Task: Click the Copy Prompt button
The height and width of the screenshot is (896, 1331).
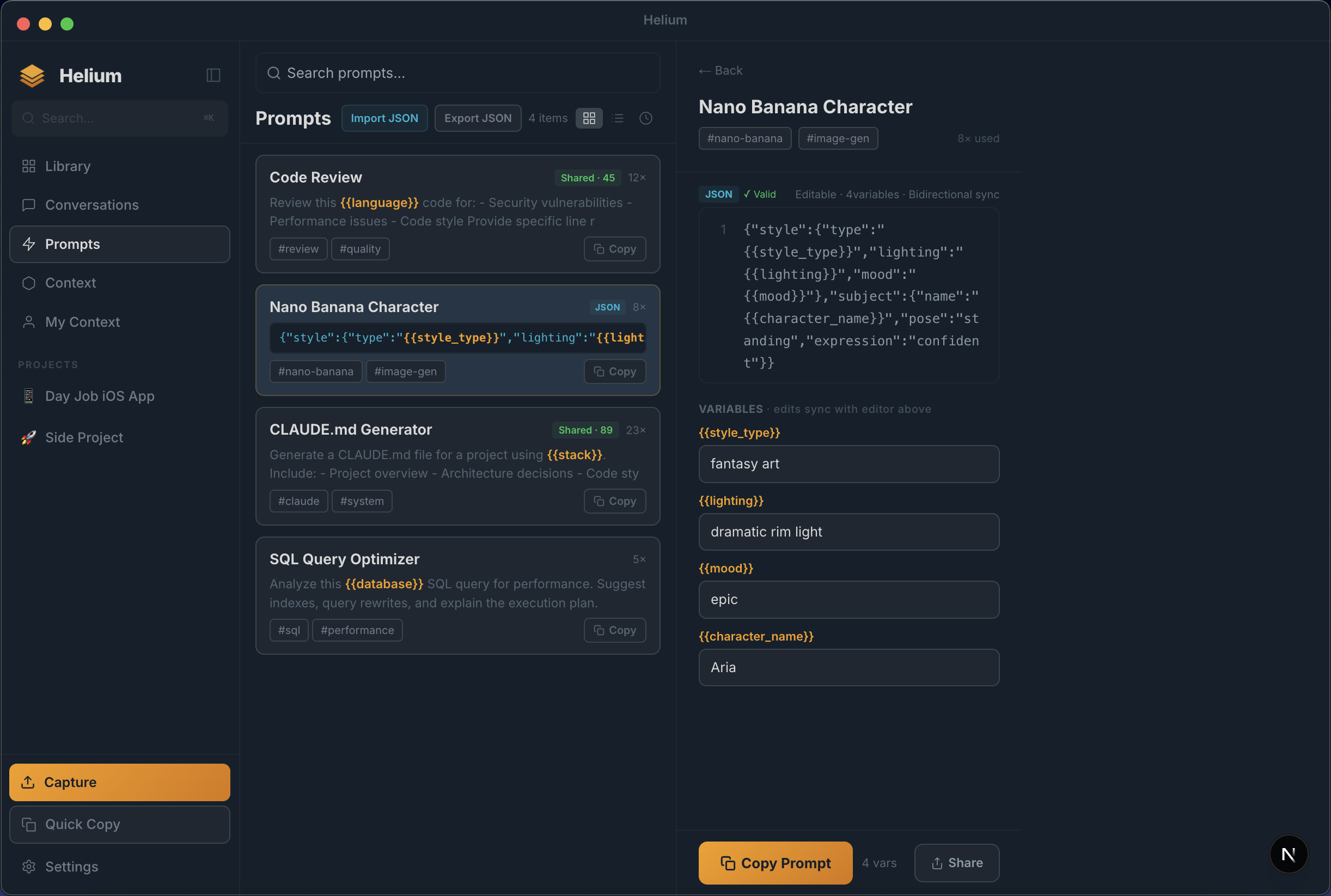Action: [x=774, y=863]
